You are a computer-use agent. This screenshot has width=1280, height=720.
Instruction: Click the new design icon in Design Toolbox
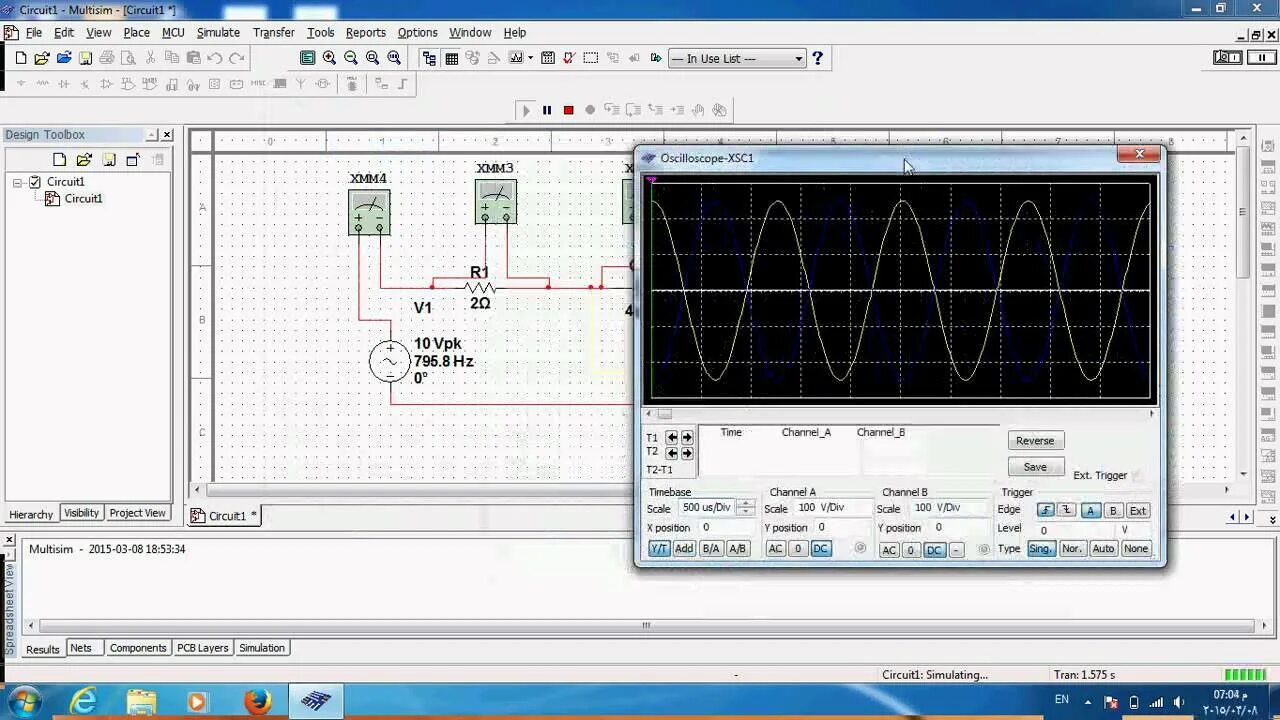click(59, 160)
